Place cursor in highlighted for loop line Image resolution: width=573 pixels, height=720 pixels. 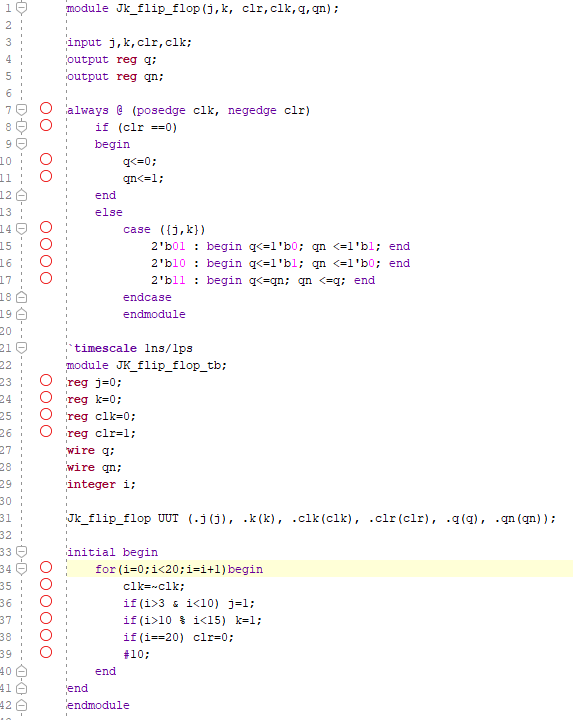tap(320, 569)
